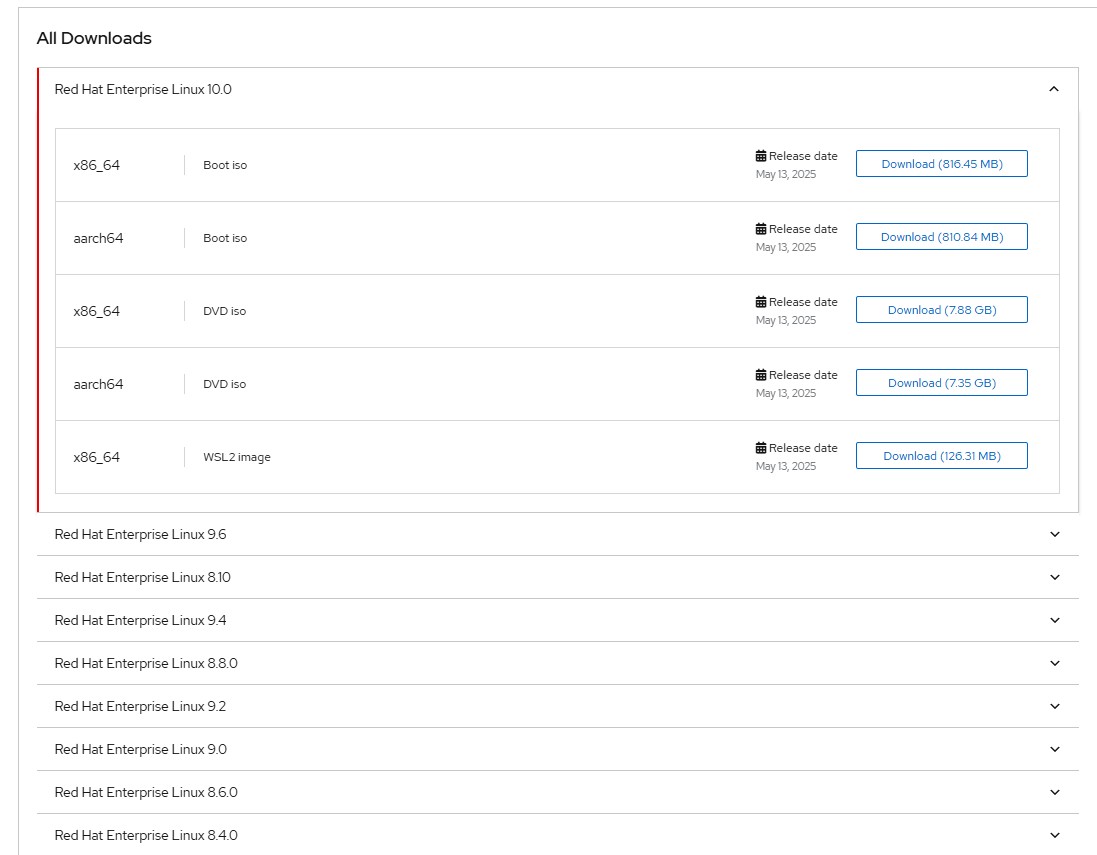This screenshot has height=855, width=1097.
Task: Expand Red Hat Enterprise Linux 9.6
Action: click(x=558, y=535)
